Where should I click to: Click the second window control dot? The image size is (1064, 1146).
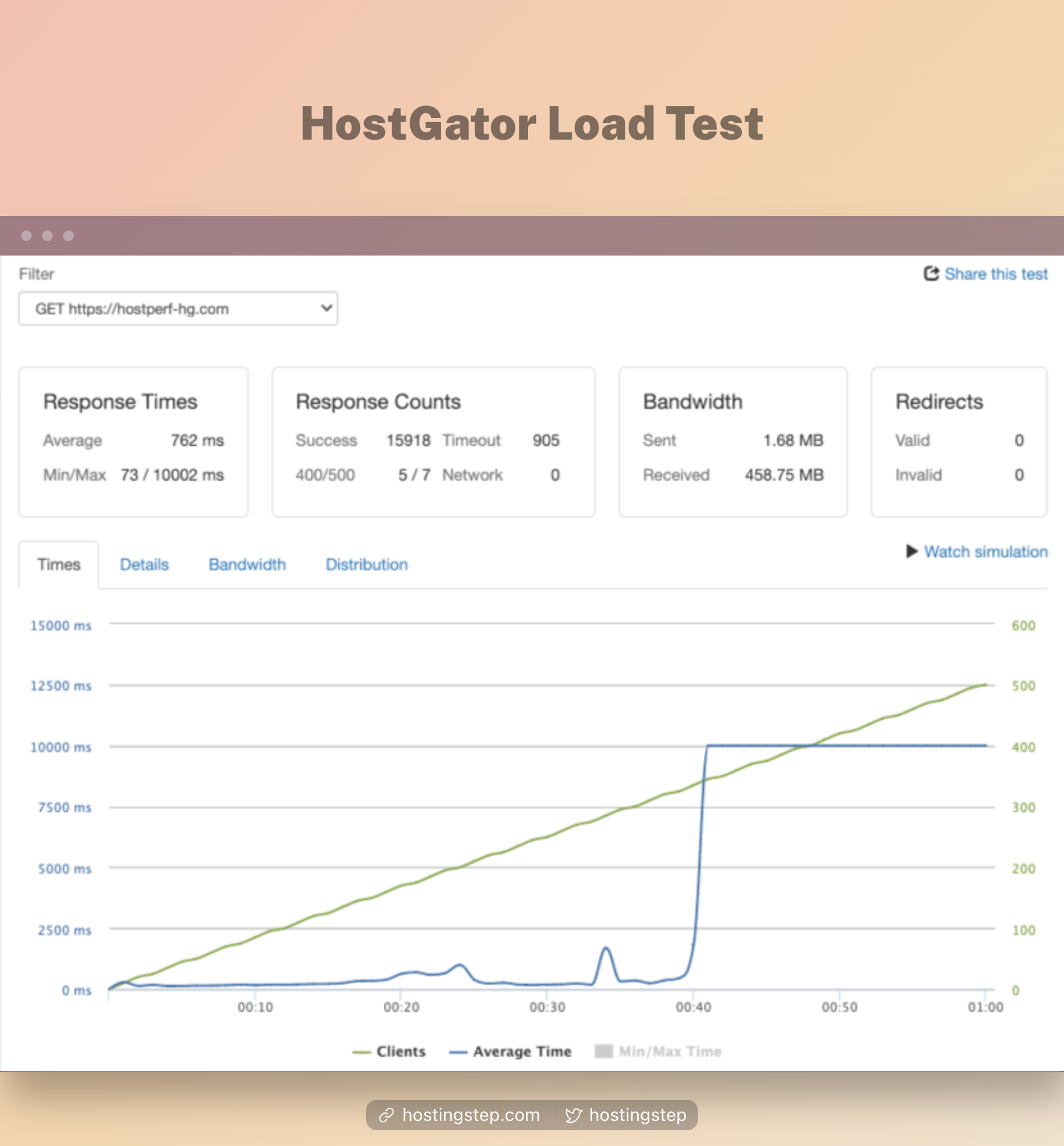(x=47, y=236)
